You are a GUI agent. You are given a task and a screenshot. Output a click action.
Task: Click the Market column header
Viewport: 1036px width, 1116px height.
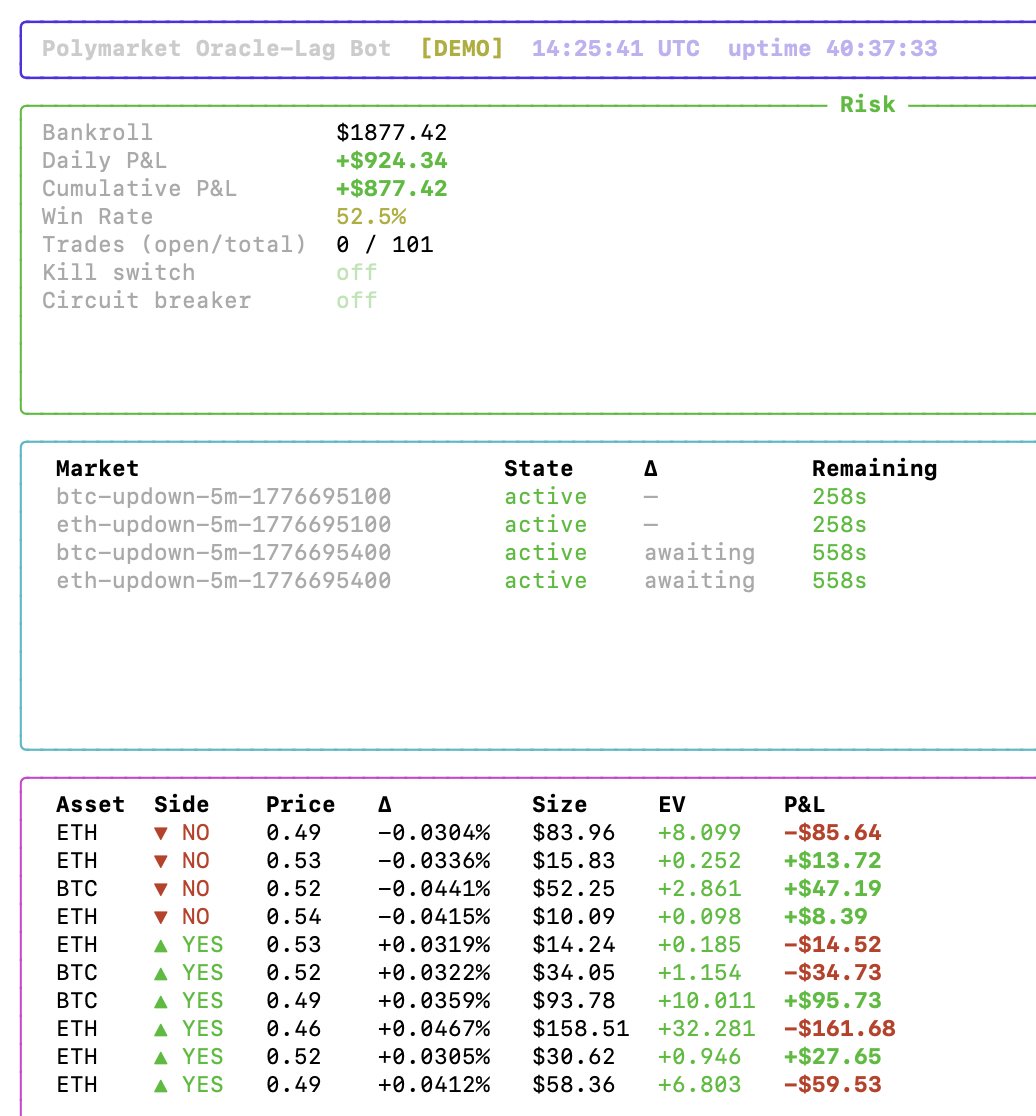97,468
